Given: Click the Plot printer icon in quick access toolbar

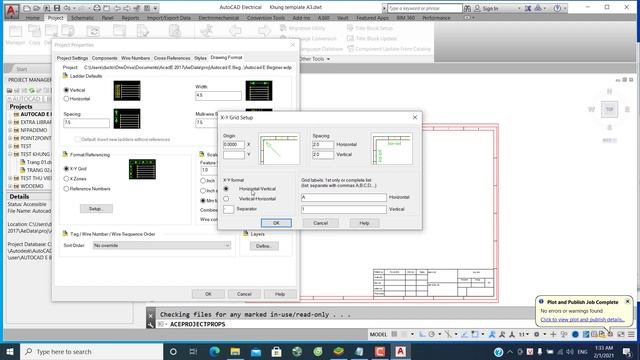Looking at the screenshot, I should point(97,8).
